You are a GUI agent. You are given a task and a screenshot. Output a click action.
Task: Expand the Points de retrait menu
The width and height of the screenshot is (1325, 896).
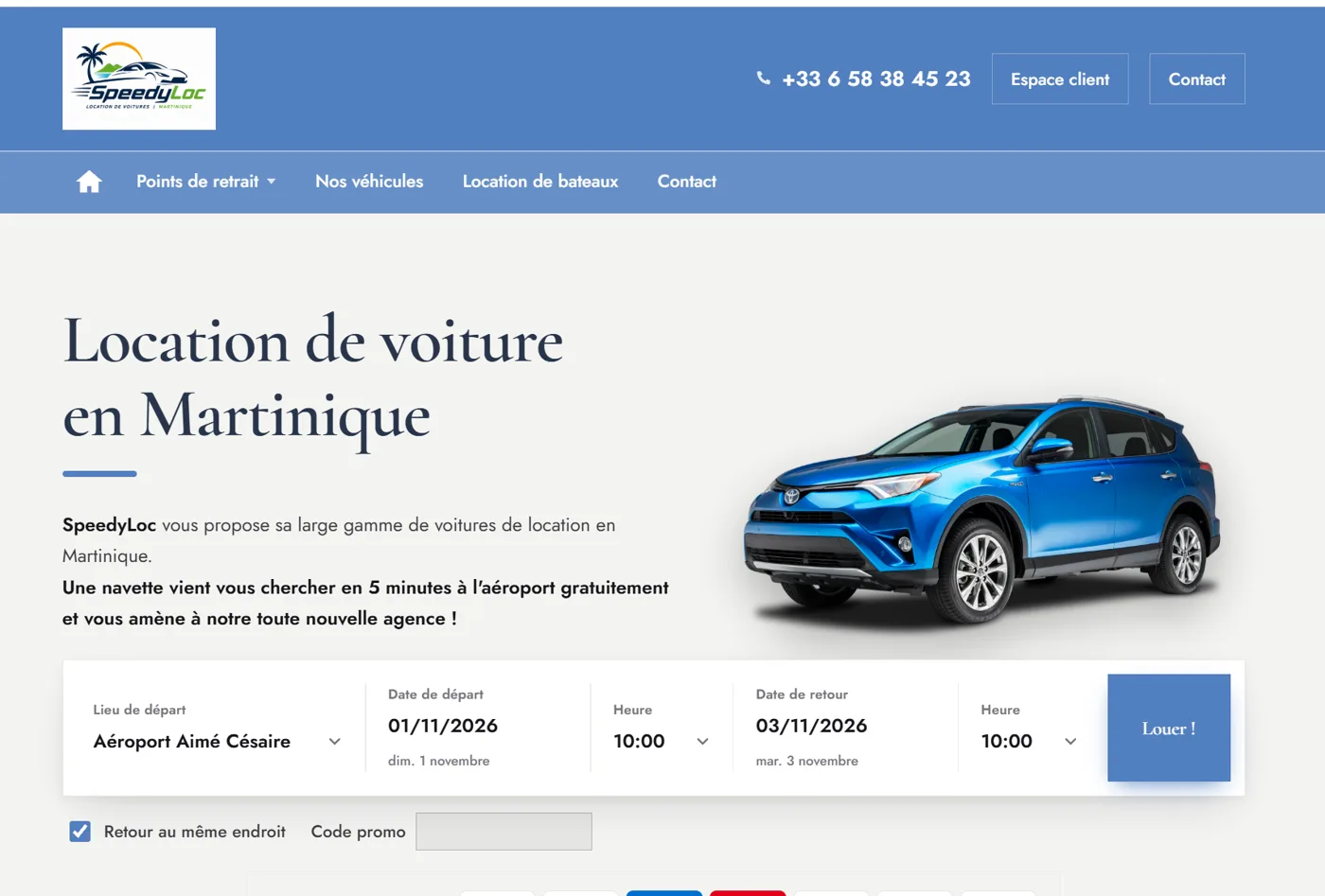[x=206, y=182]
